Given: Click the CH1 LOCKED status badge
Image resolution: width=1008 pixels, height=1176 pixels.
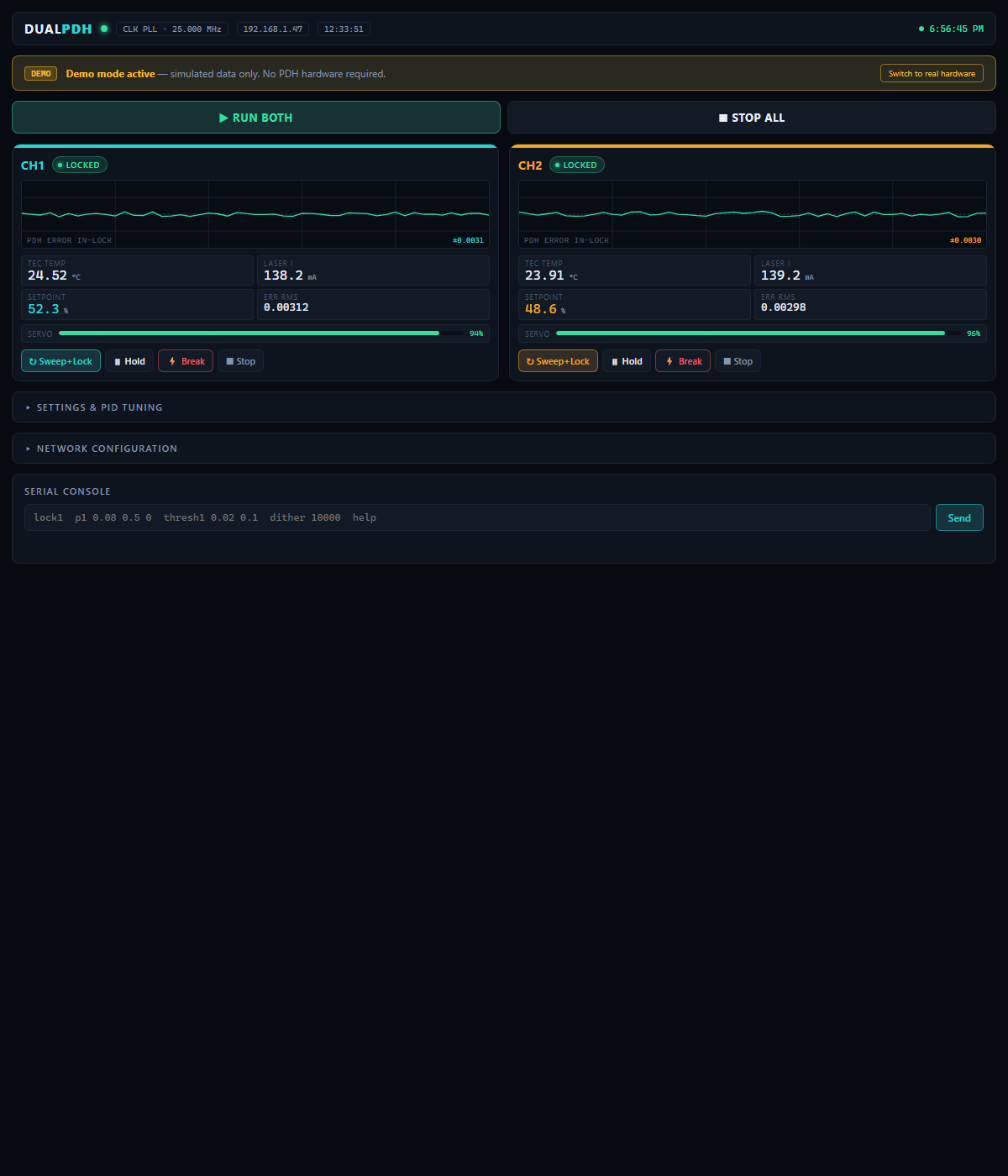Looking at the screenshot, I should coord(80,165).
